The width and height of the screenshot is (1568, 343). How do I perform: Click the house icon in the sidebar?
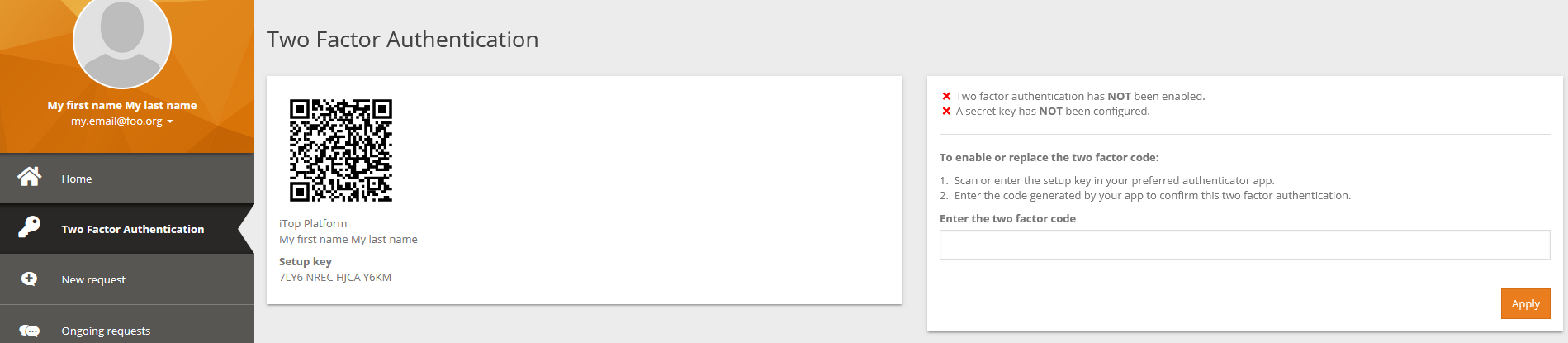[30, 177]
